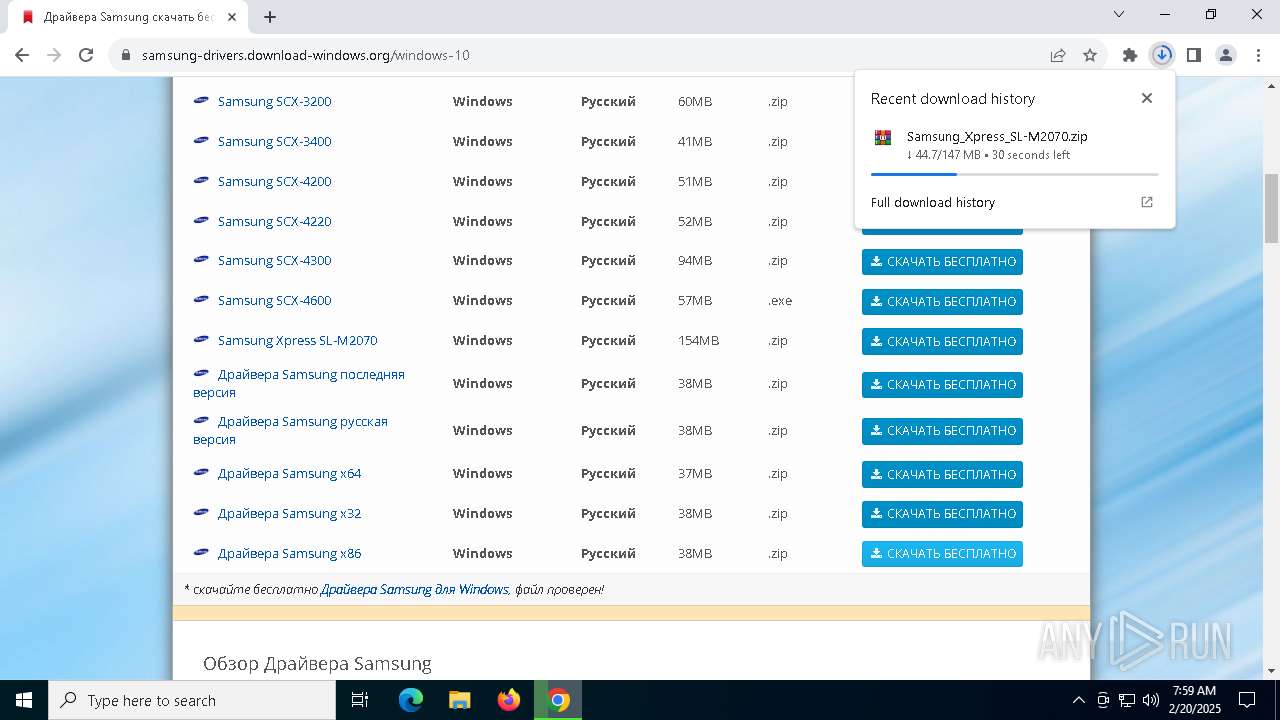Viewport: 1280px width, 720px height.
Task: Close the Recent download history popup
Action: pos(1147,98)
